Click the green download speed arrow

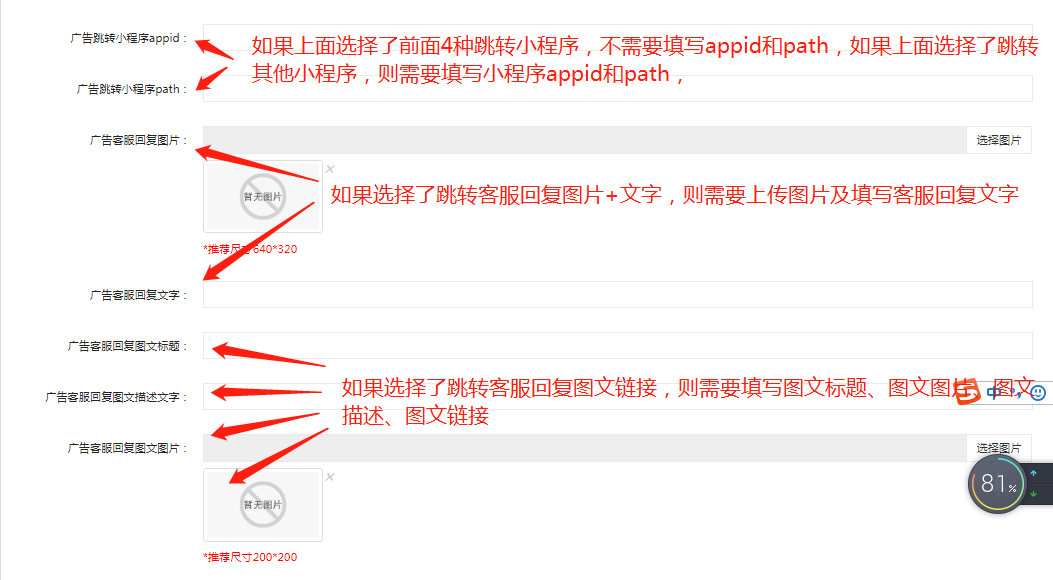(x=1033, y=494)
